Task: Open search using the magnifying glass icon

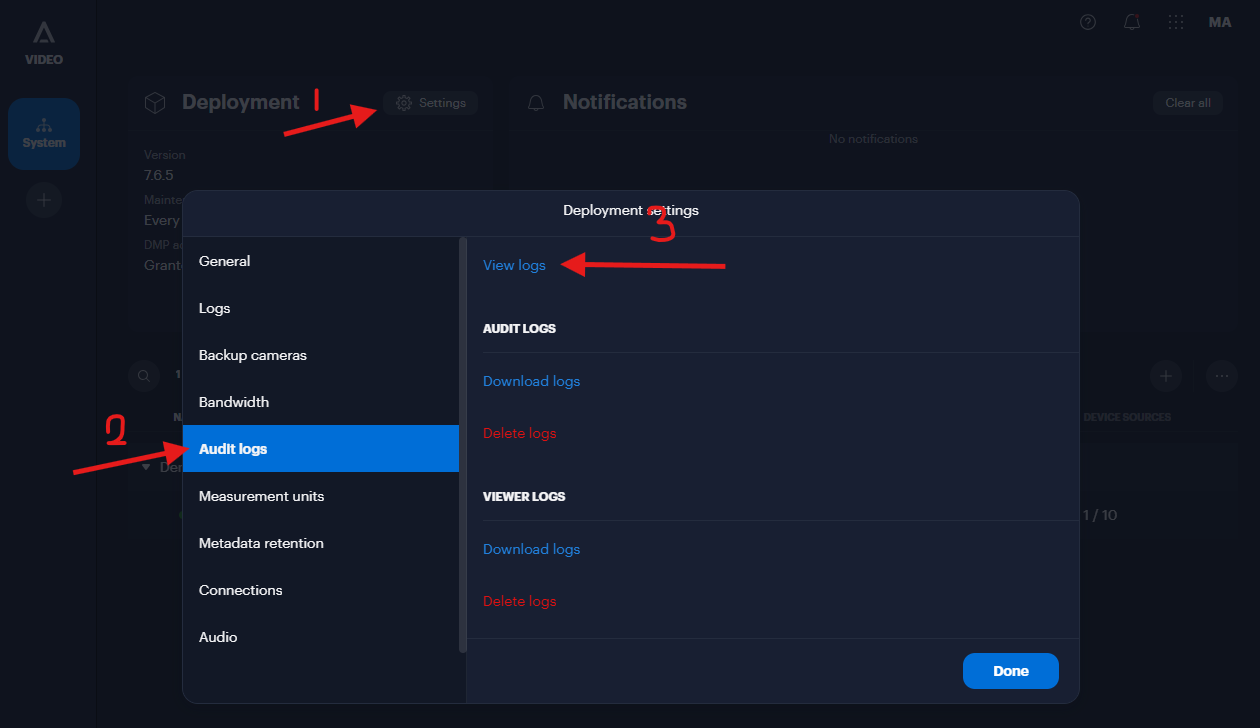Action: pos(143,376)
